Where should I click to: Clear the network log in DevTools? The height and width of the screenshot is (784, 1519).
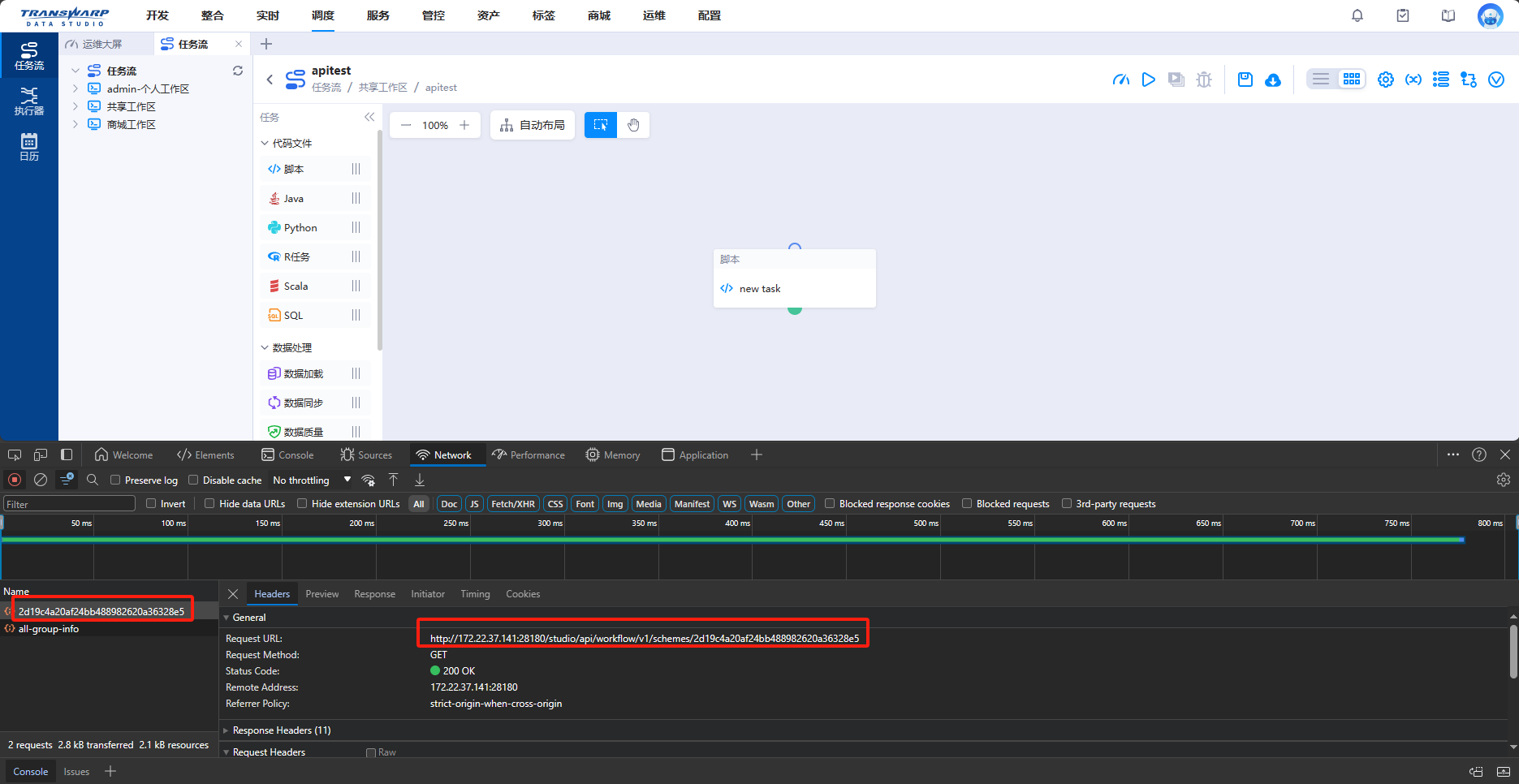(x=41, y=480)
